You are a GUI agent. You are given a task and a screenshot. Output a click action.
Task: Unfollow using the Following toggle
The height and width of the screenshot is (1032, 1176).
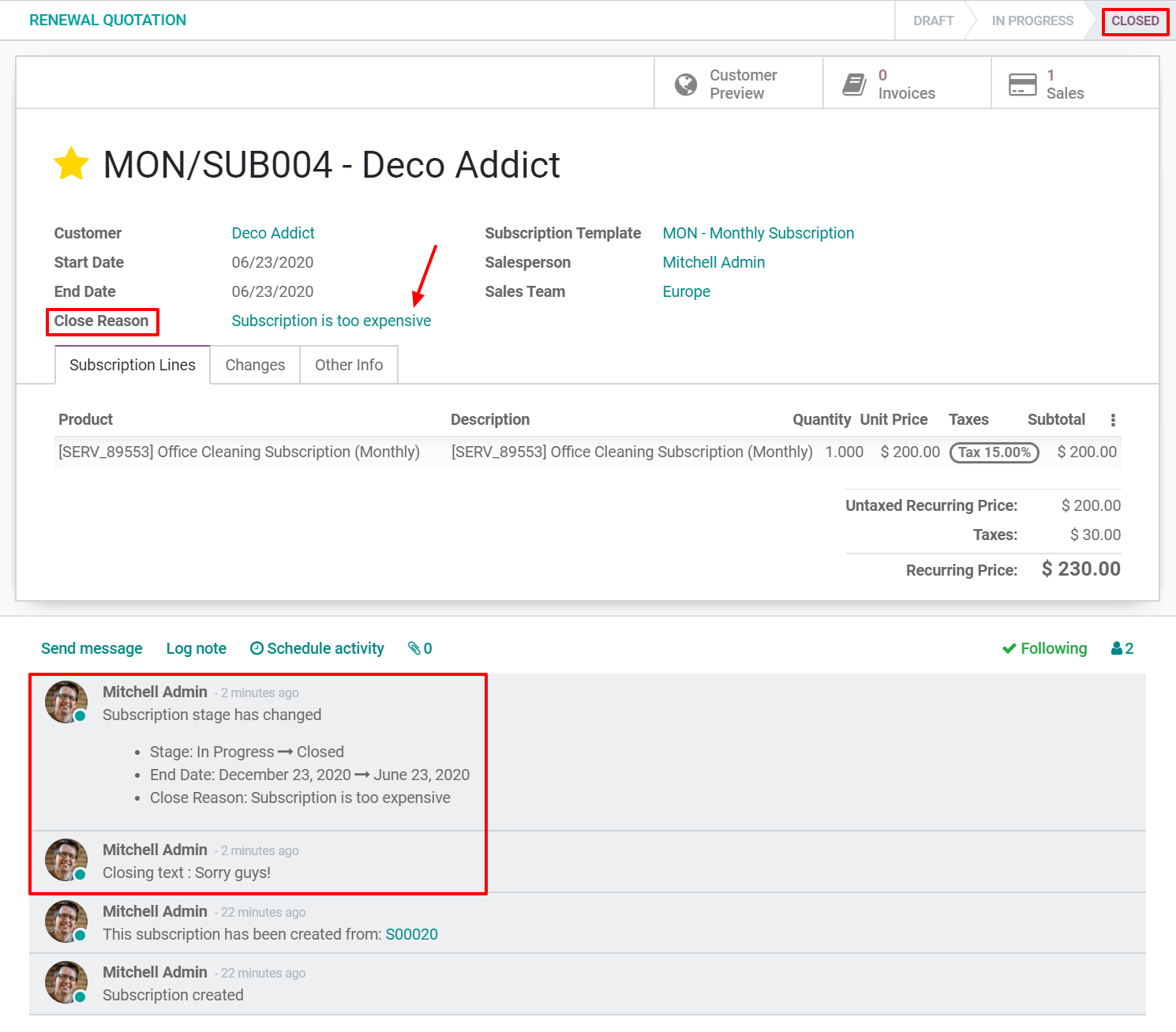[1044, 647]
